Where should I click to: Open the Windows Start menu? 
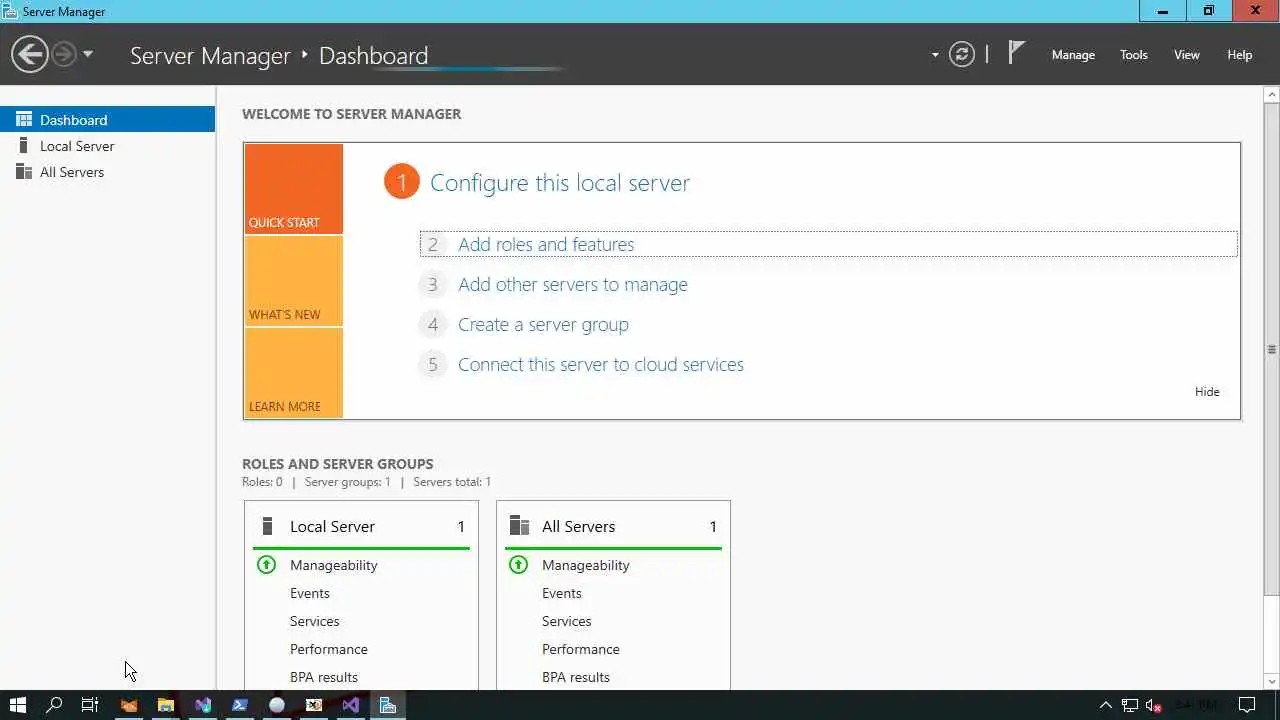[x=17, y=705]
